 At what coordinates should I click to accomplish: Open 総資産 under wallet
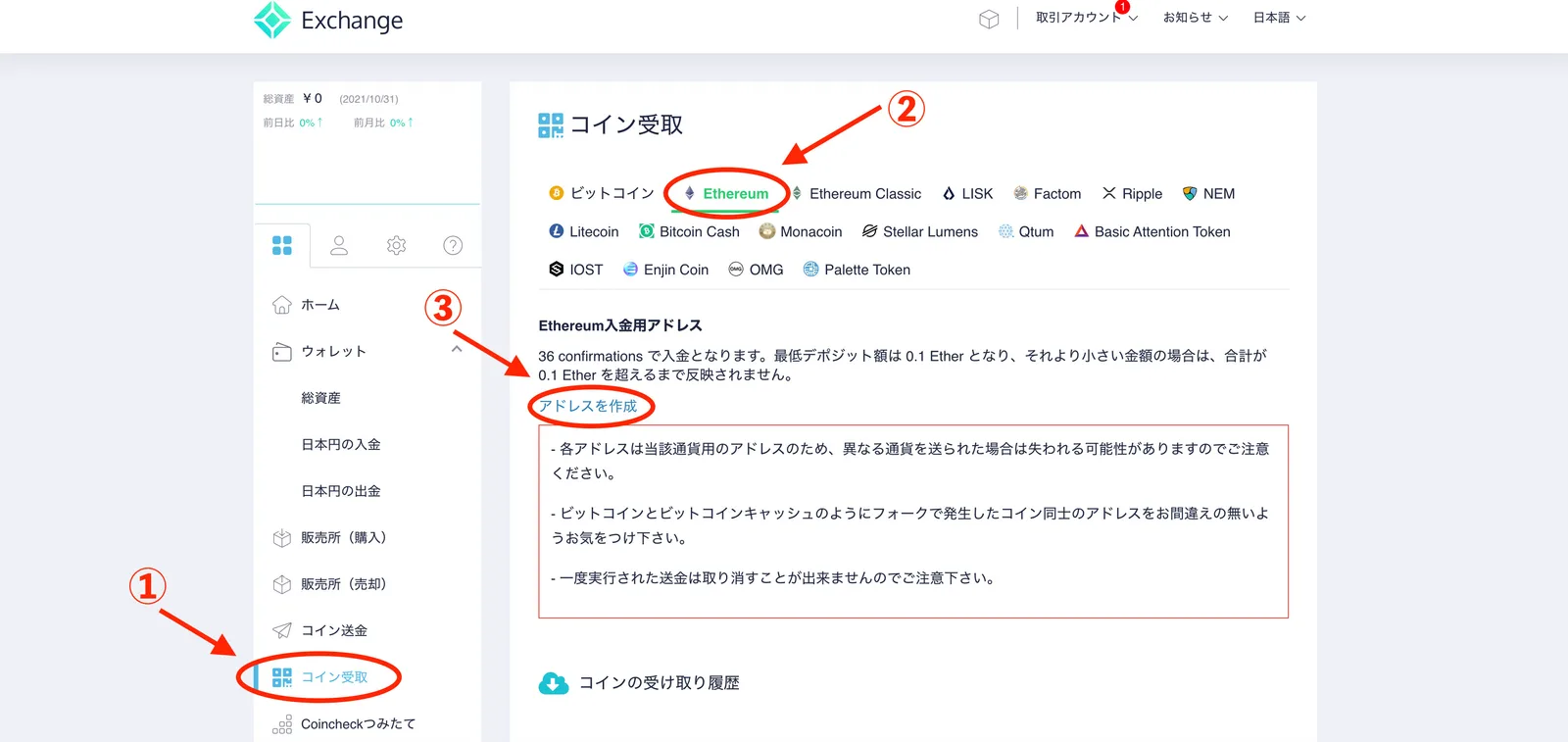click(x=320, y=398)
